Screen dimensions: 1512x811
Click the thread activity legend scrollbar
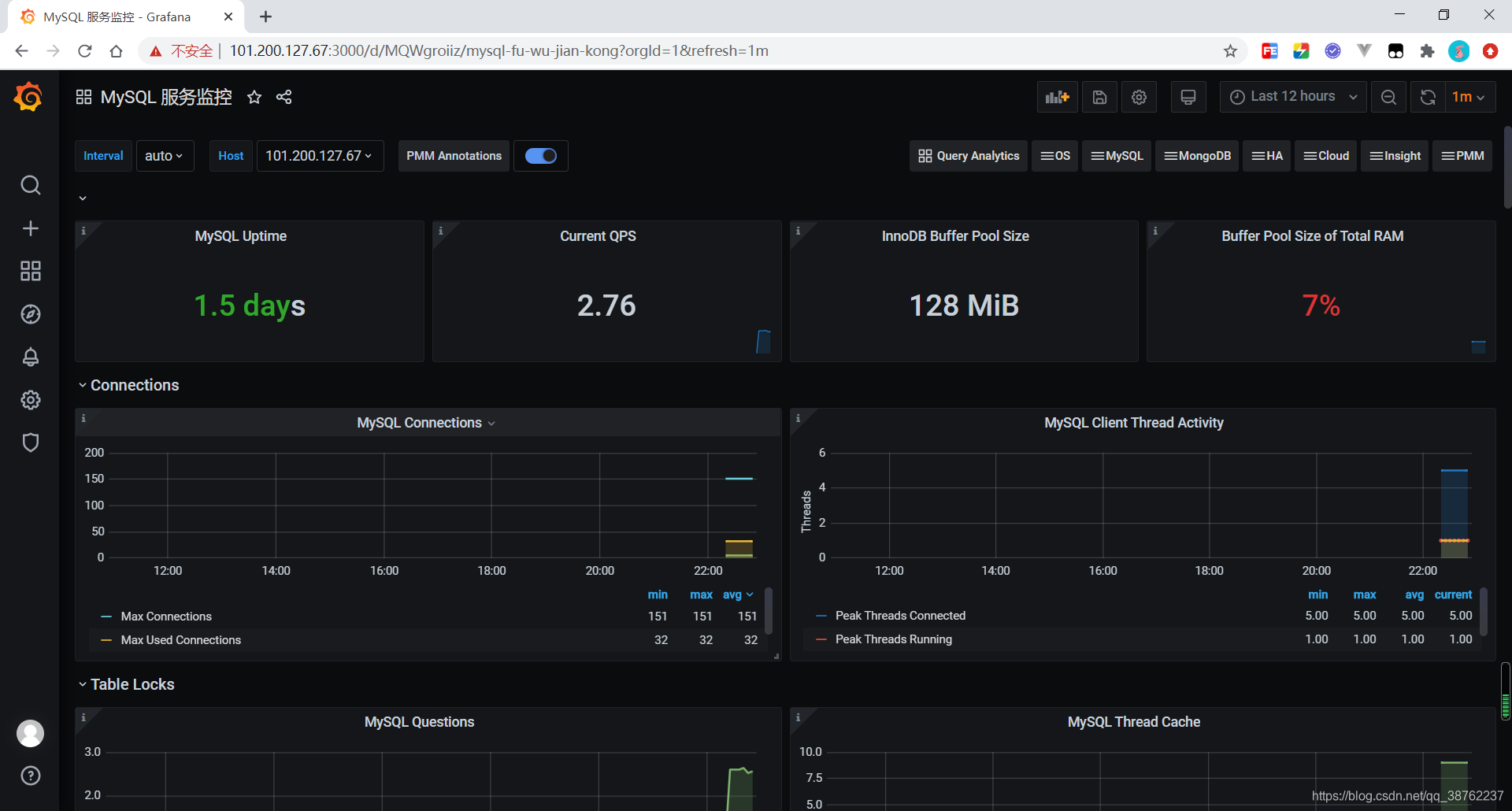[x=1484, y=612]
